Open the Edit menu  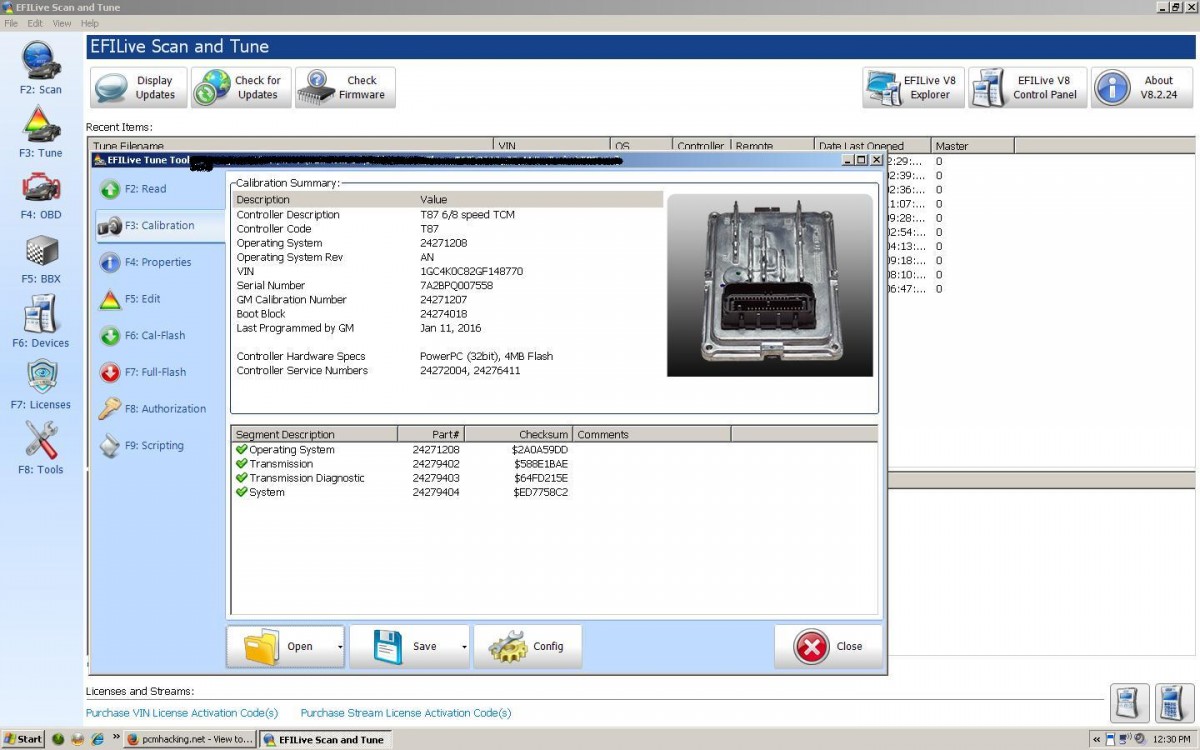[x=35, y=23]
